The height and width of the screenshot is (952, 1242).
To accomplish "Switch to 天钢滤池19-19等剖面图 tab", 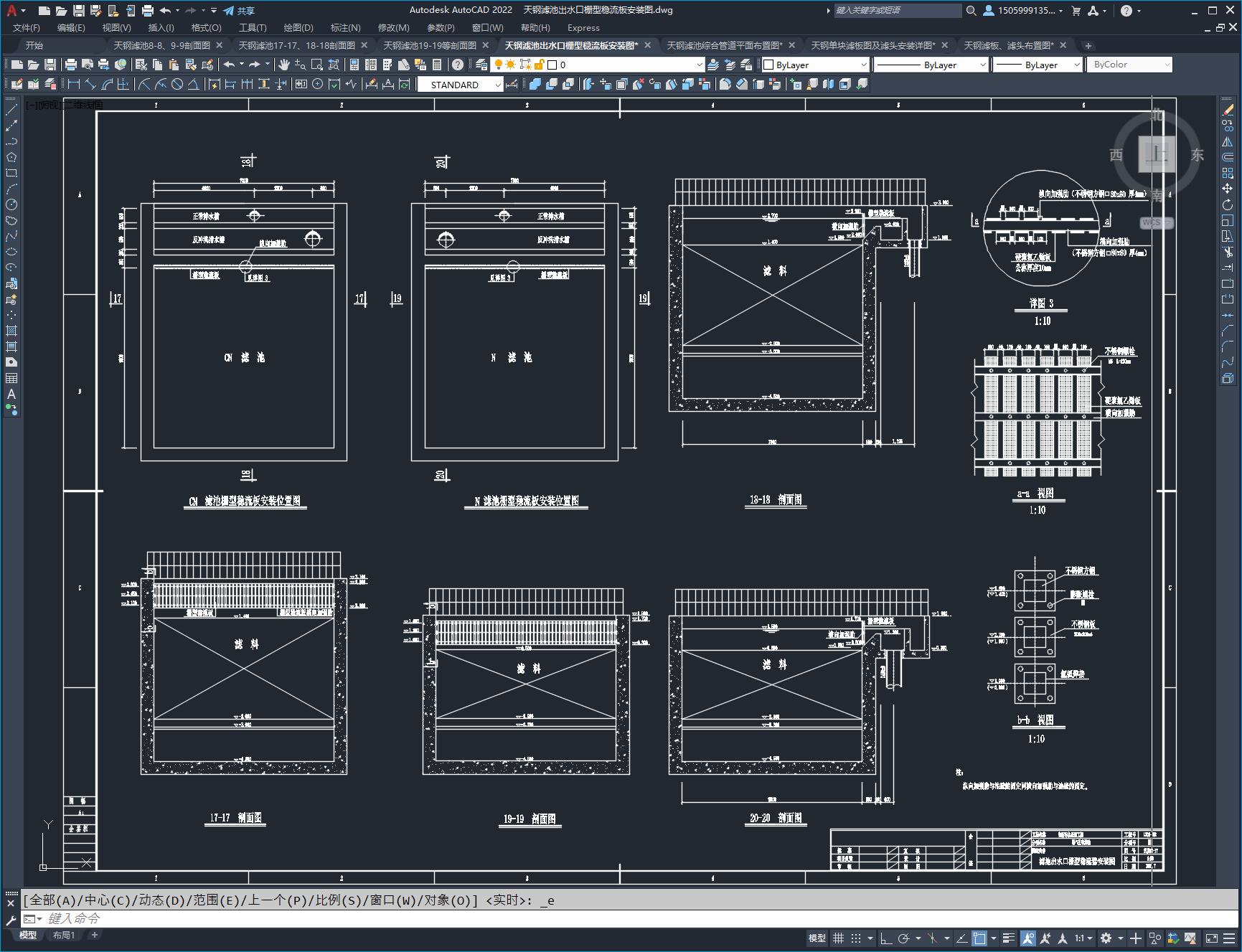I will pos(430,45).
